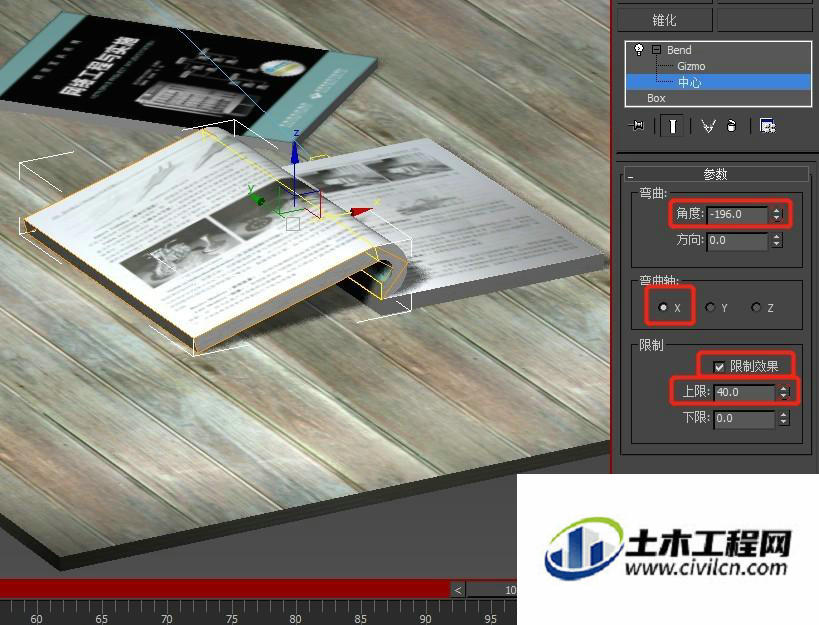Click the red X axis arrow of gizmo
This screenshot has height=625, width=819.
(361, 210)
